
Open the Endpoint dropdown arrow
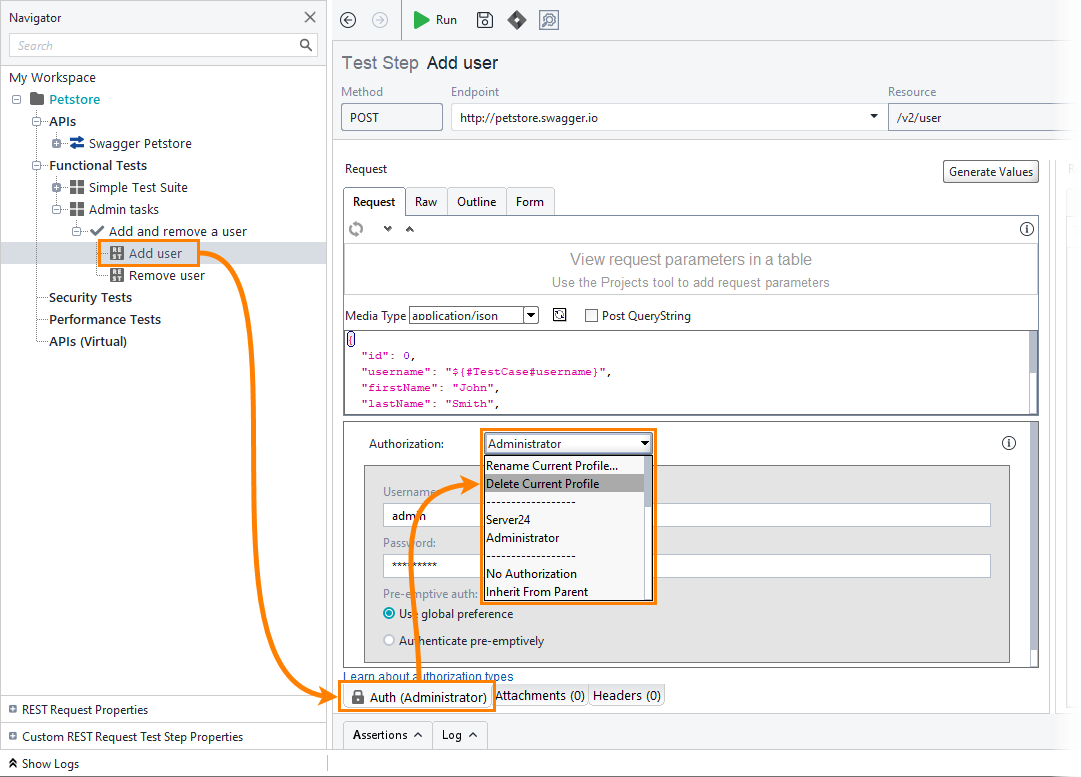point(874,118)
